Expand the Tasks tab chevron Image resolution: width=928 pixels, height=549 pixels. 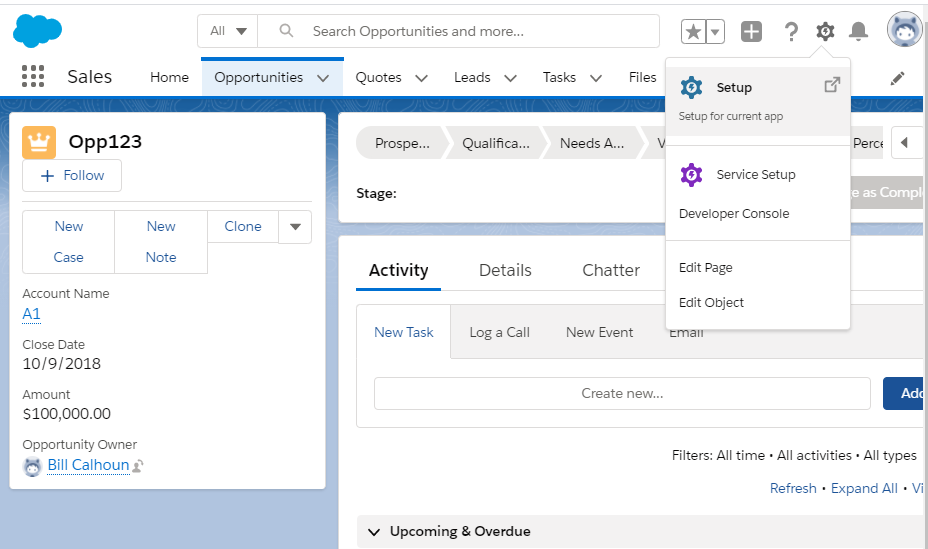tap(596, 78)
